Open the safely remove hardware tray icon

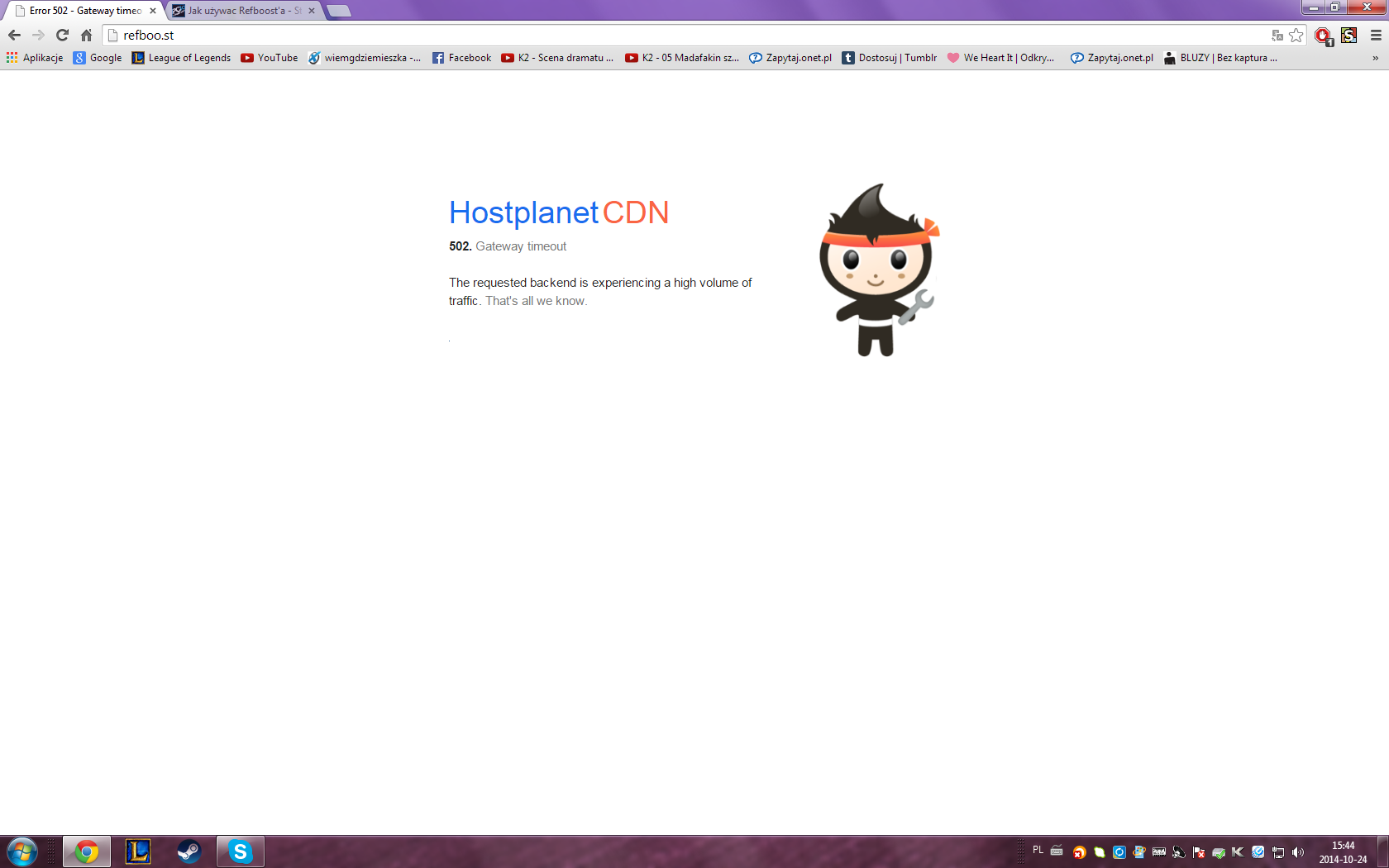(1219, 852)
